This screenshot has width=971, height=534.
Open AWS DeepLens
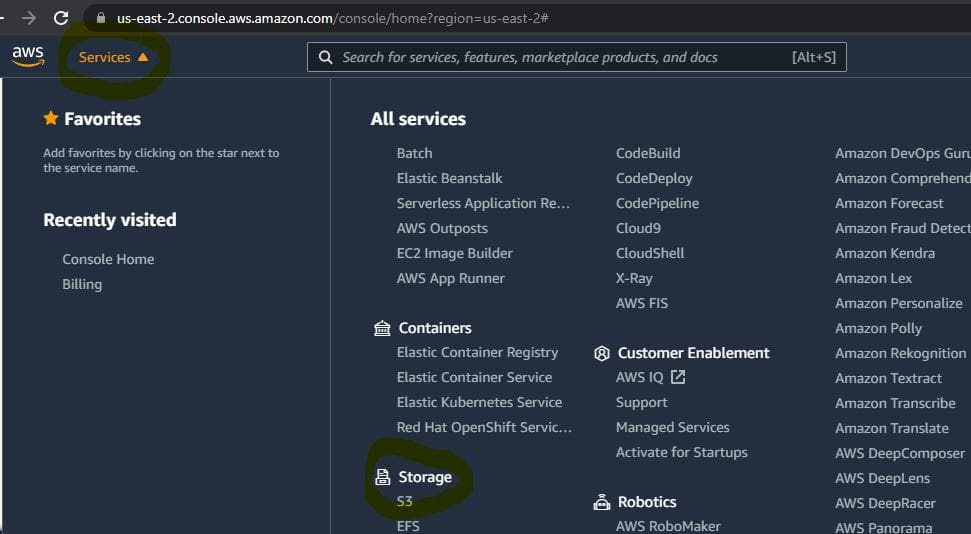(x=882, y=478)
